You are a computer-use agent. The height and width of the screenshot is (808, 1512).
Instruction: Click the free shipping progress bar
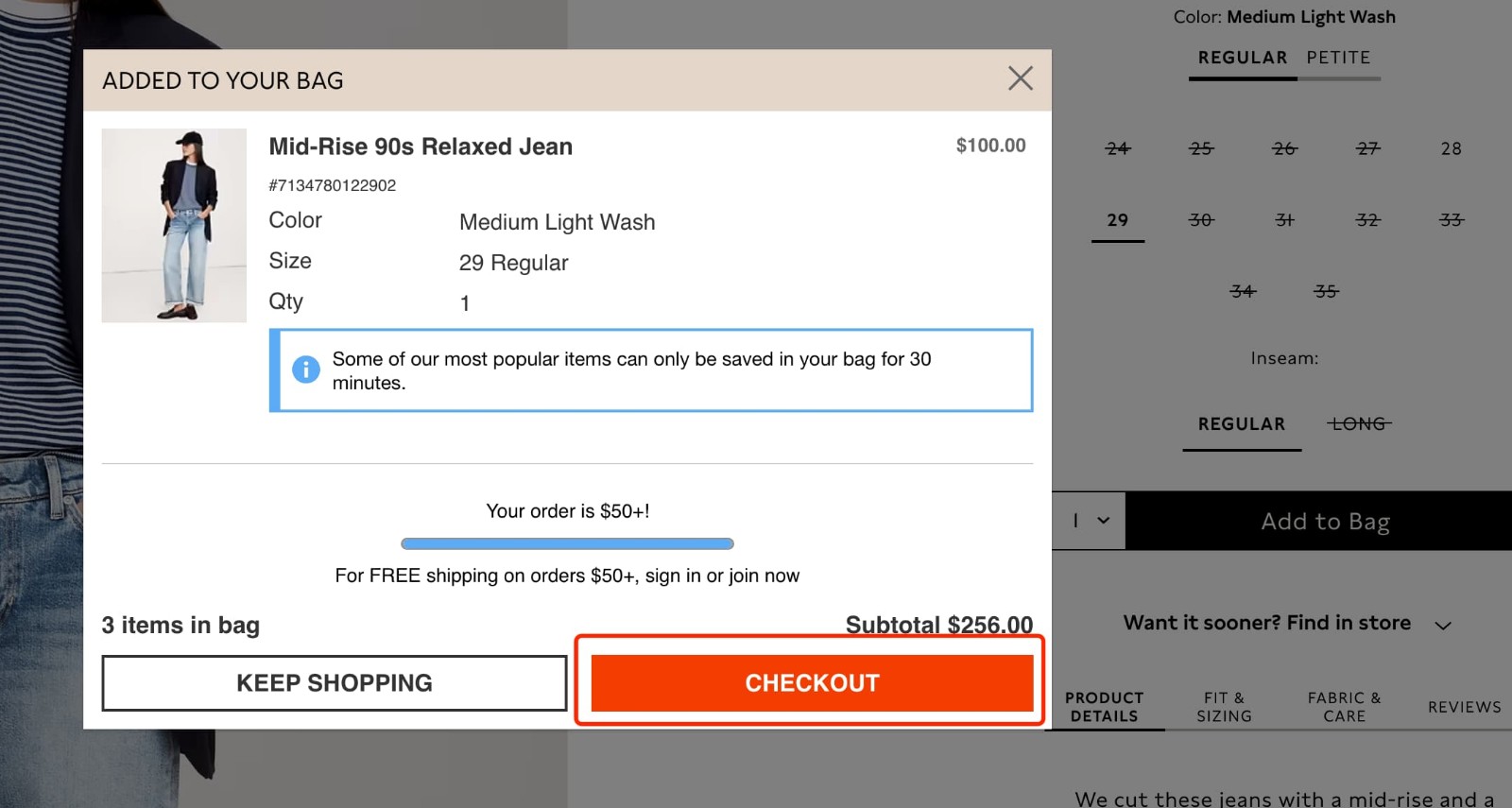pyautogui.click(x=567, y=542)
